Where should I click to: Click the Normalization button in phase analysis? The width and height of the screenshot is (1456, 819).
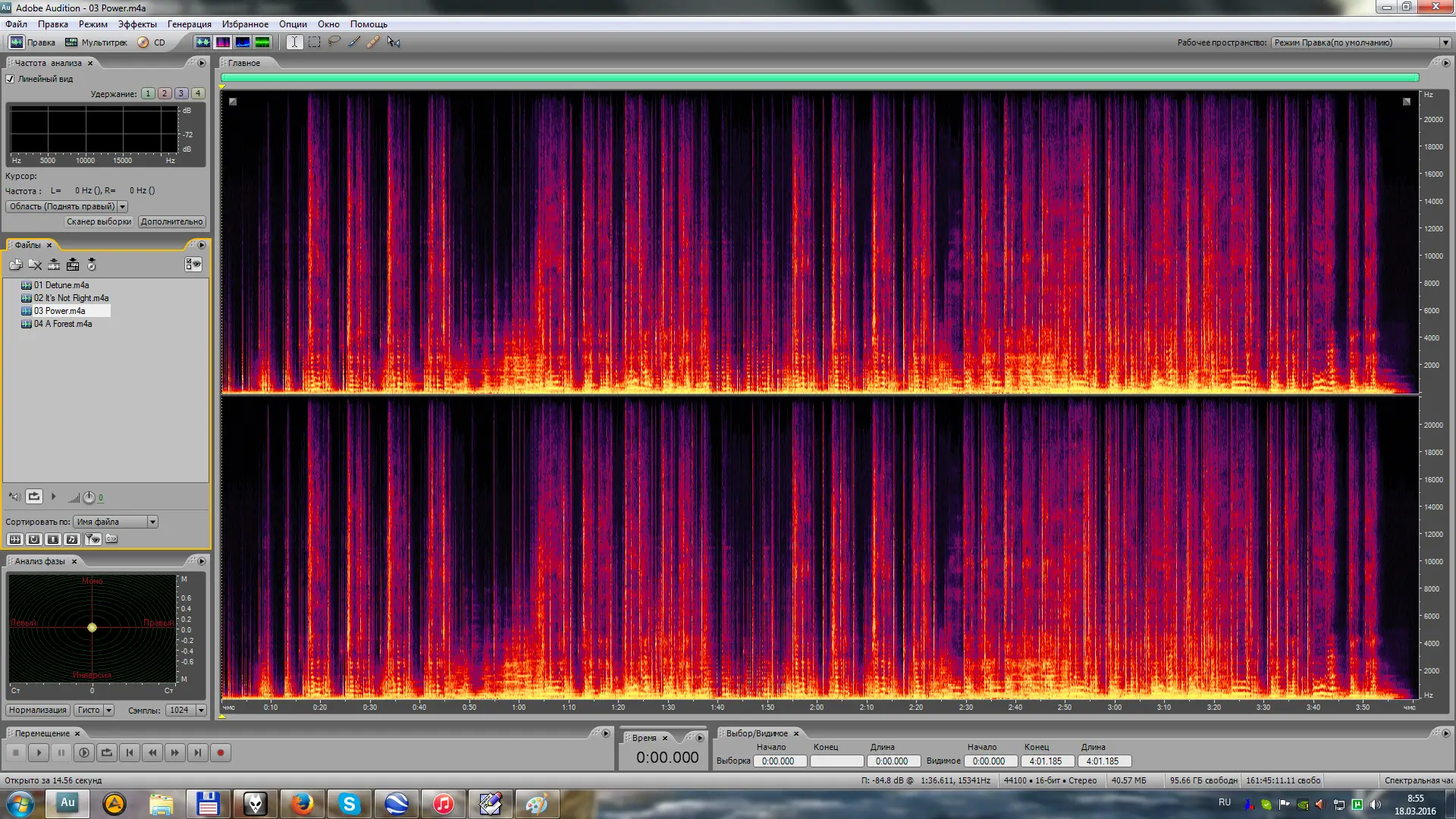[x=38, y=711]
